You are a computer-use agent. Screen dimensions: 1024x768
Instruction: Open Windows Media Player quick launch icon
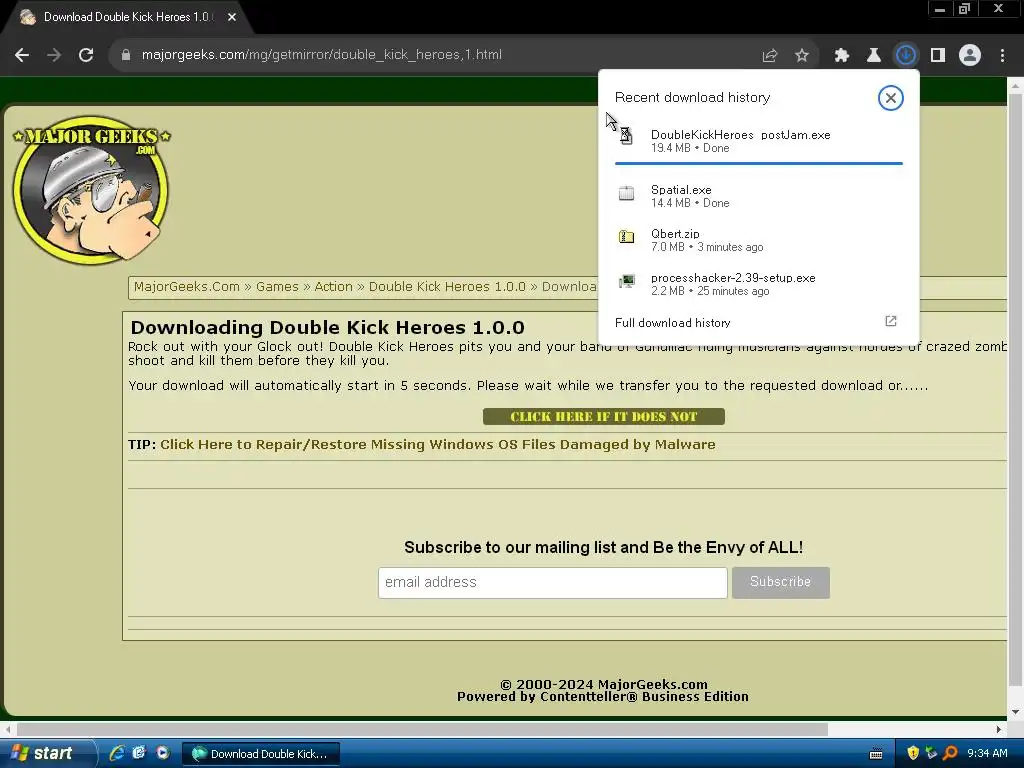[162, 753]
